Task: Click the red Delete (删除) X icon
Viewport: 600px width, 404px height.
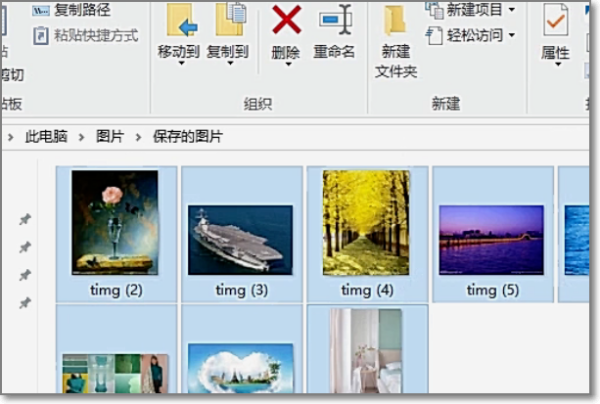Action: pos(286,19)
